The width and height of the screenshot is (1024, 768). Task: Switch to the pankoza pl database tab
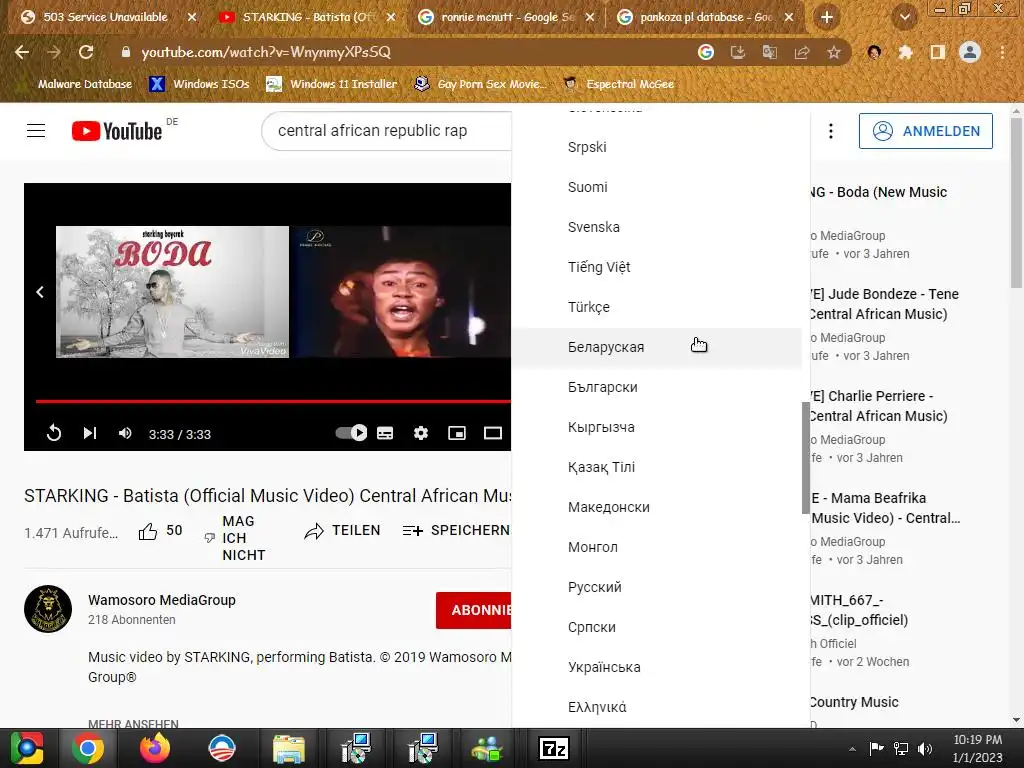tap(705, 17)
